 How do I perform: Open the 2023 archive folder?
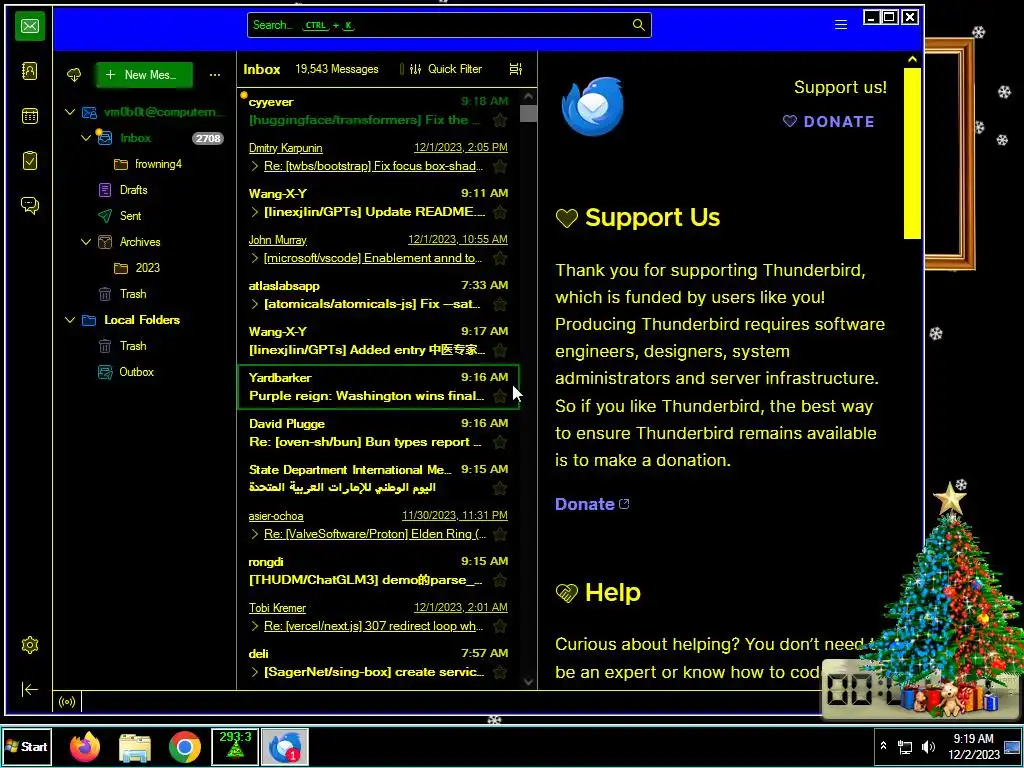148,268
